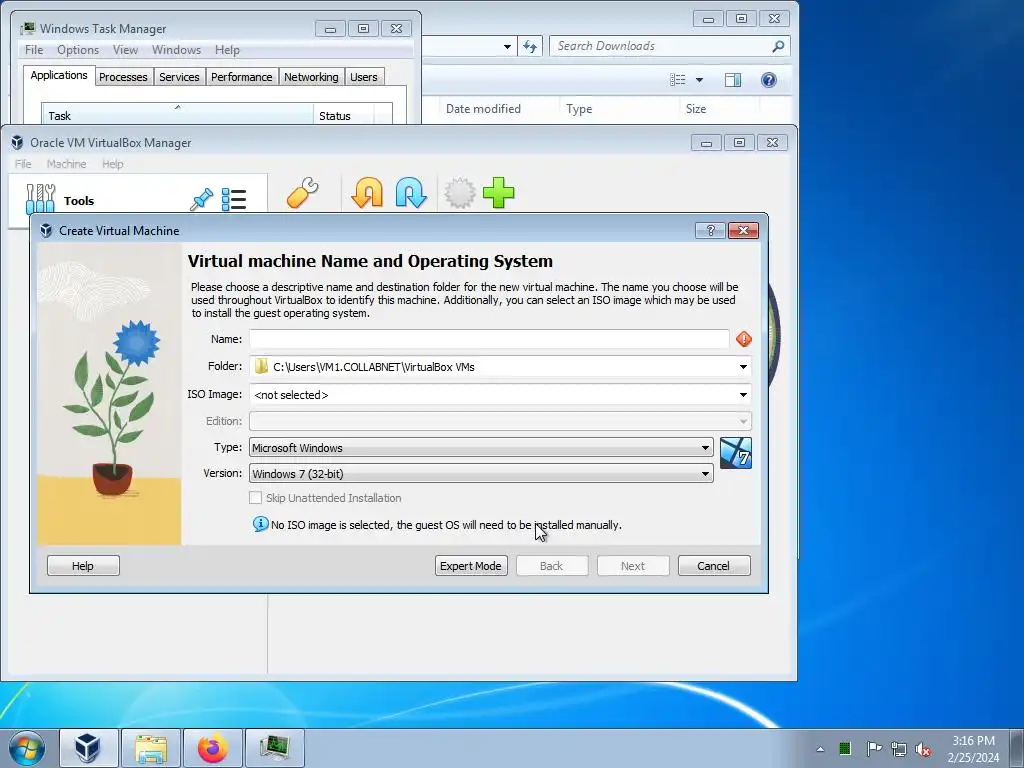Switch to the Users tab
Viewport: 1024px width, 768px height.
click(364, 77)
